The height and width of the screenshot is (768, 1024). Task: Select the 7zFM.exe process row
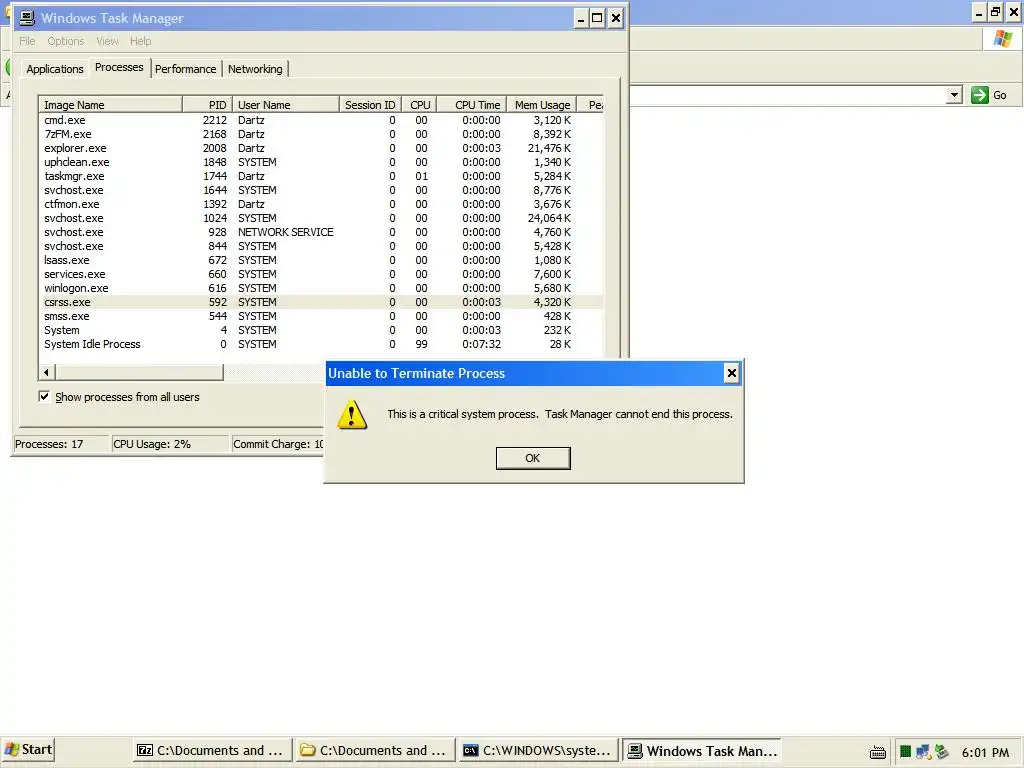coord(321,134)
